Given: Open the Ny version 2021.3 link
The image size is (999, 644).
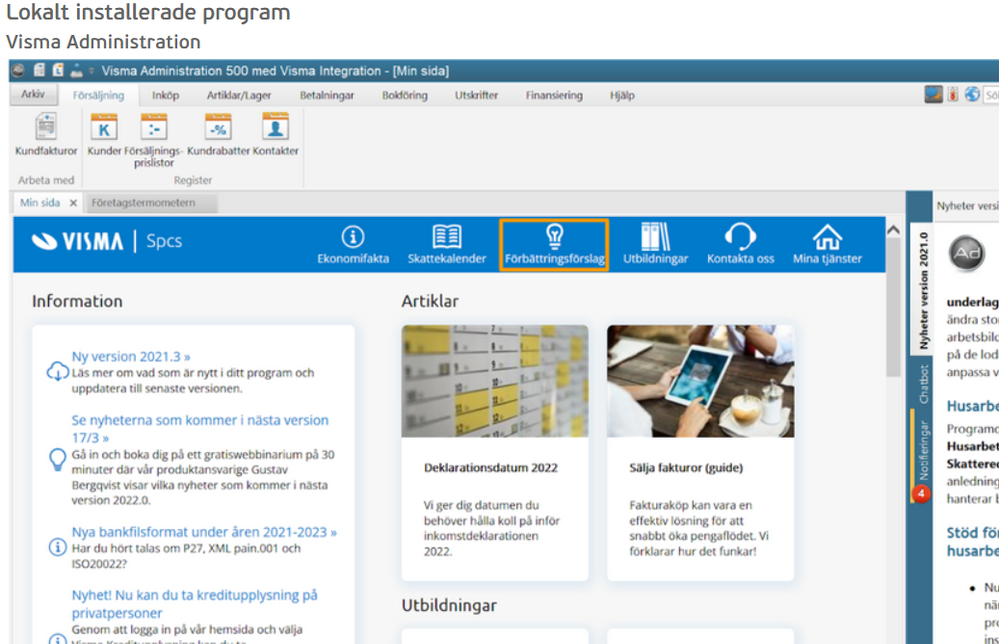Looking at the screenshot, I should coord(131,356).
